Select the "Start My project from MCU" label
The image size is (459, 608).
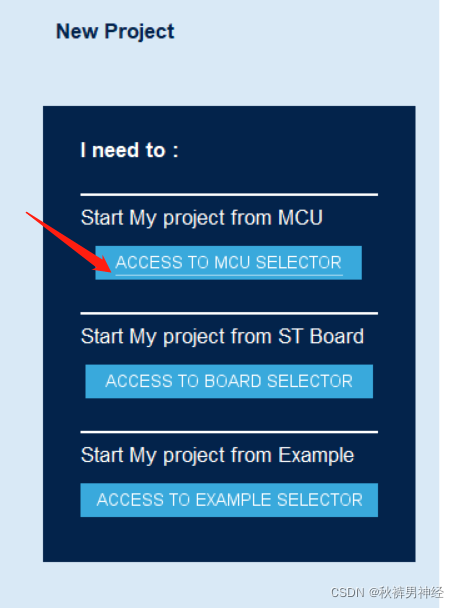[202, 218]
